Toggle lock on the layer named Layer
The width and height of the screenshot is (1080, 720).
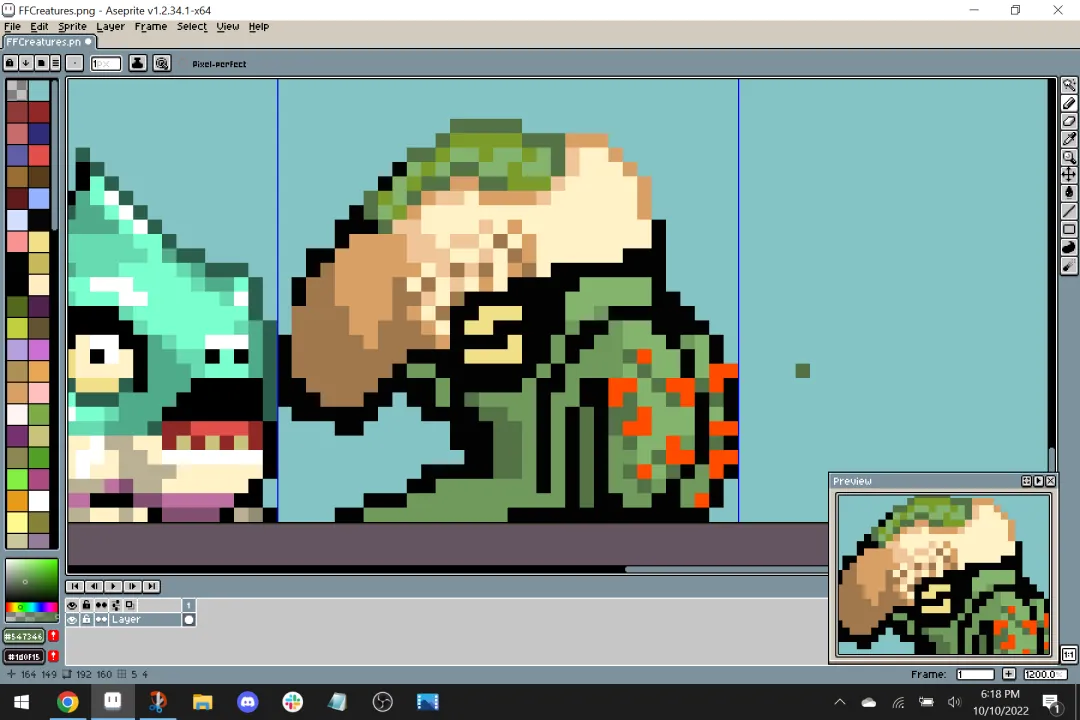(86, 619)
